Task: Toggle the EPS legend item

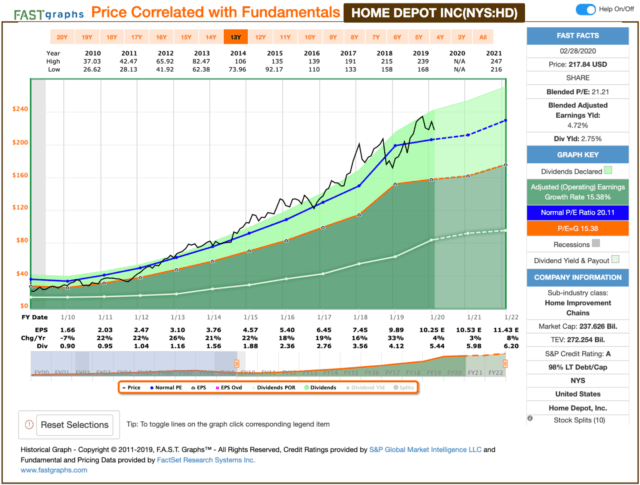Action: pos(199,387)
